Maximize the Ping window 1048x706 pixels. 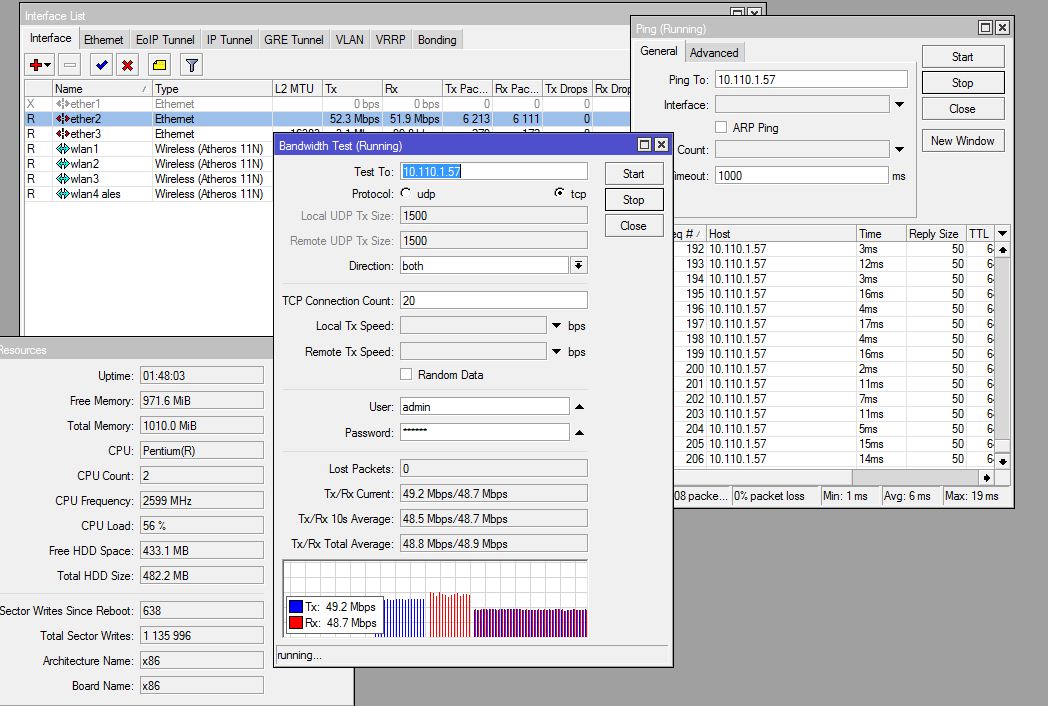point(985,27)
